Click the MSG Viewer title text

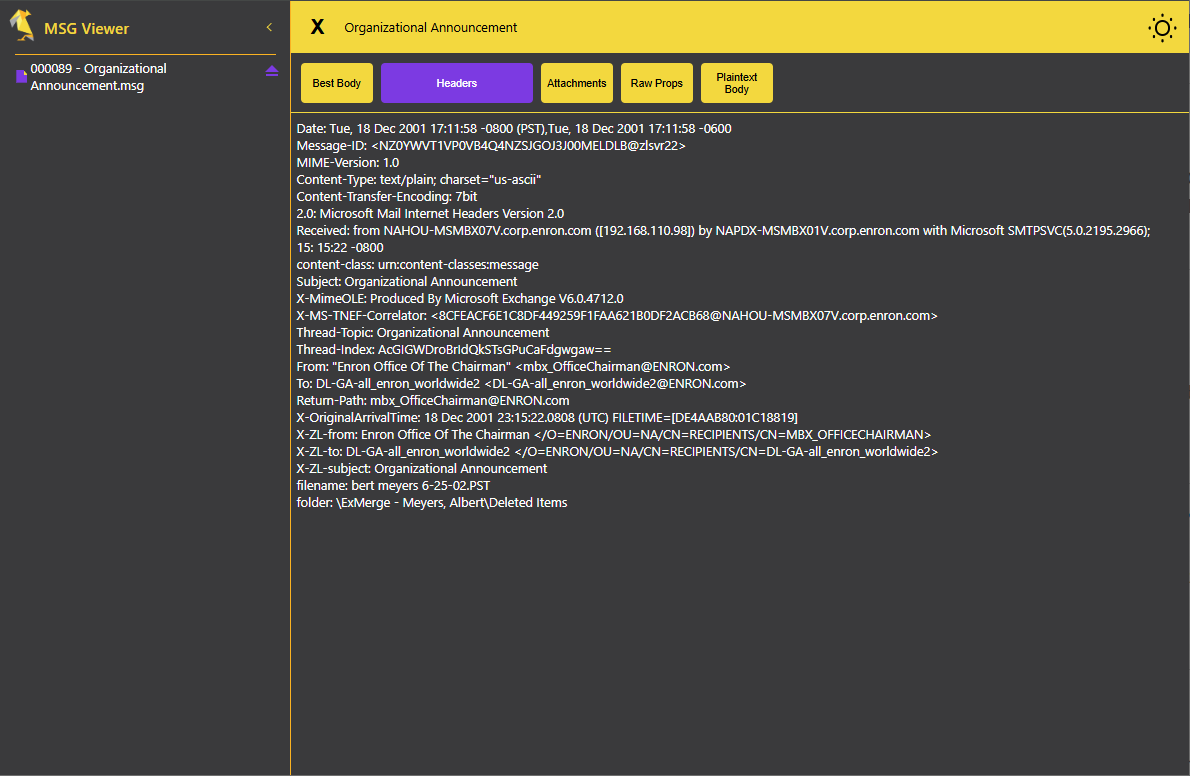click(x=86, y=29)
